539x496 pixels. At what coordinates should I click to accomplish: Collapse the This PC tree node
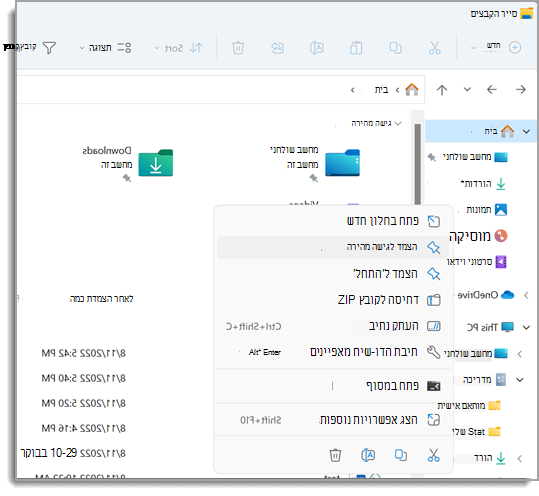point(526,327)
